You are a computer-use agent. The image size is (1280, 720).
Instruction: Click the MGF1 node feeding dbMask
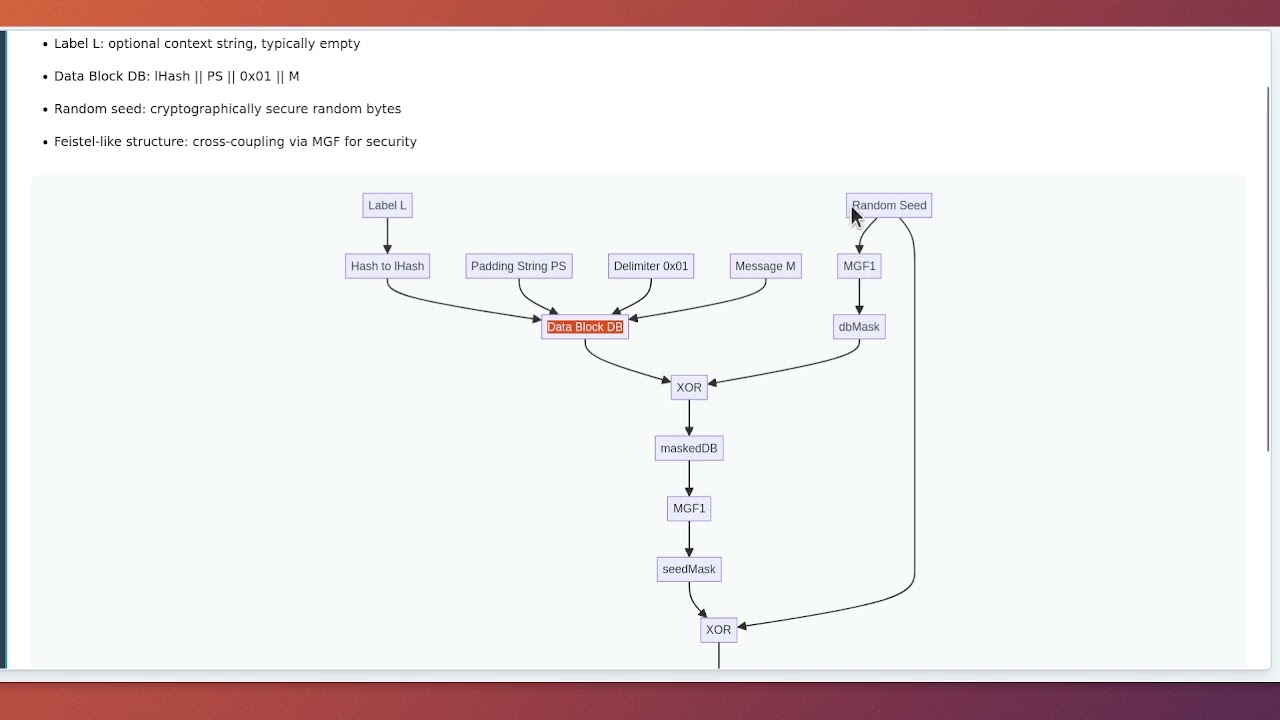[859, 266]
